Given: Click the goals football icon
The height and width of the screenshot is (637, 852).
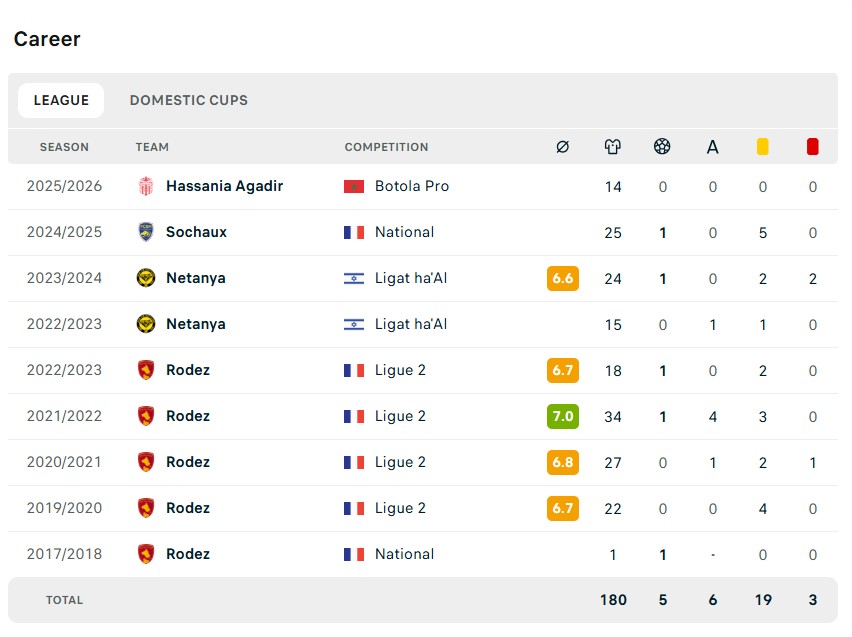Looking at the screenshot, I should (662, 146).
